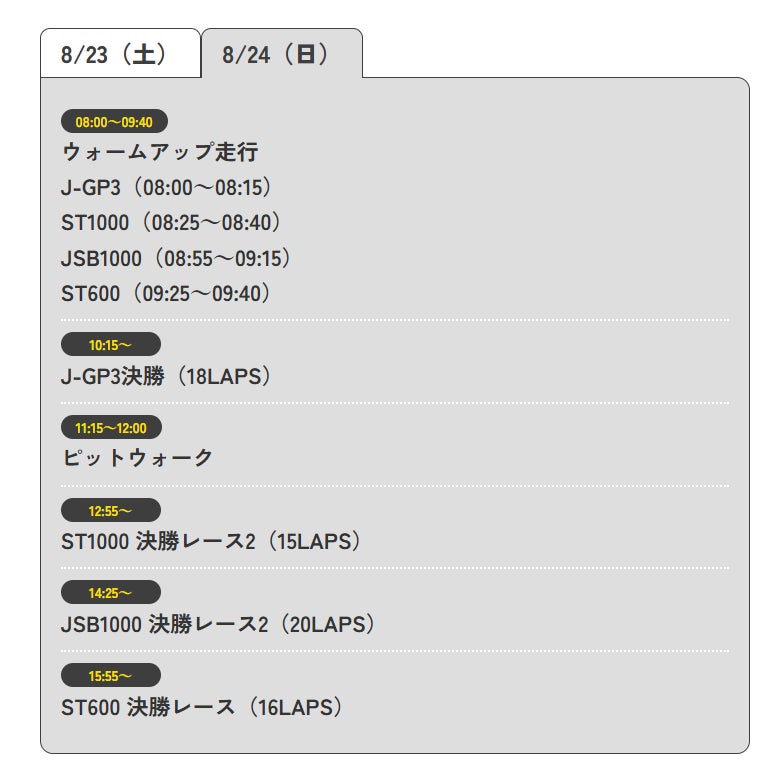Click the ピットウォーク entry
This screenshot has height=770, width=770.
tap(137, 458)
